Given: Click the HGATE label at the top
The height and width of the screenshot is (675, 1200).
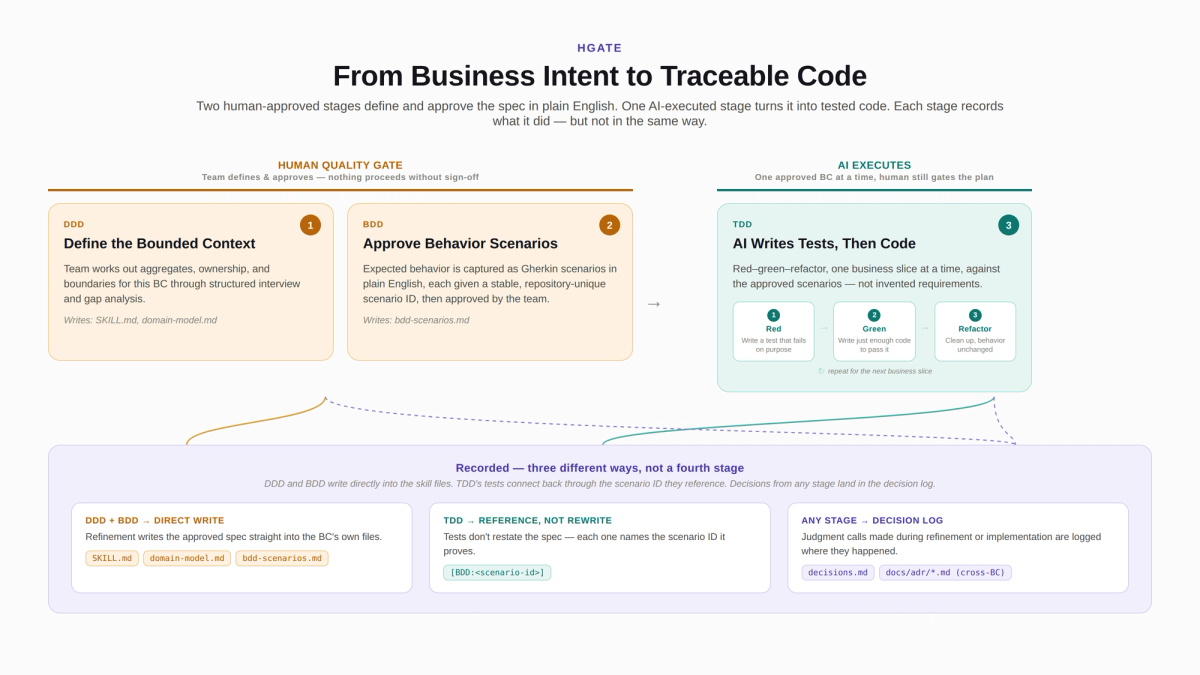Looking at the screenshot, I should (x=600, y=48).
